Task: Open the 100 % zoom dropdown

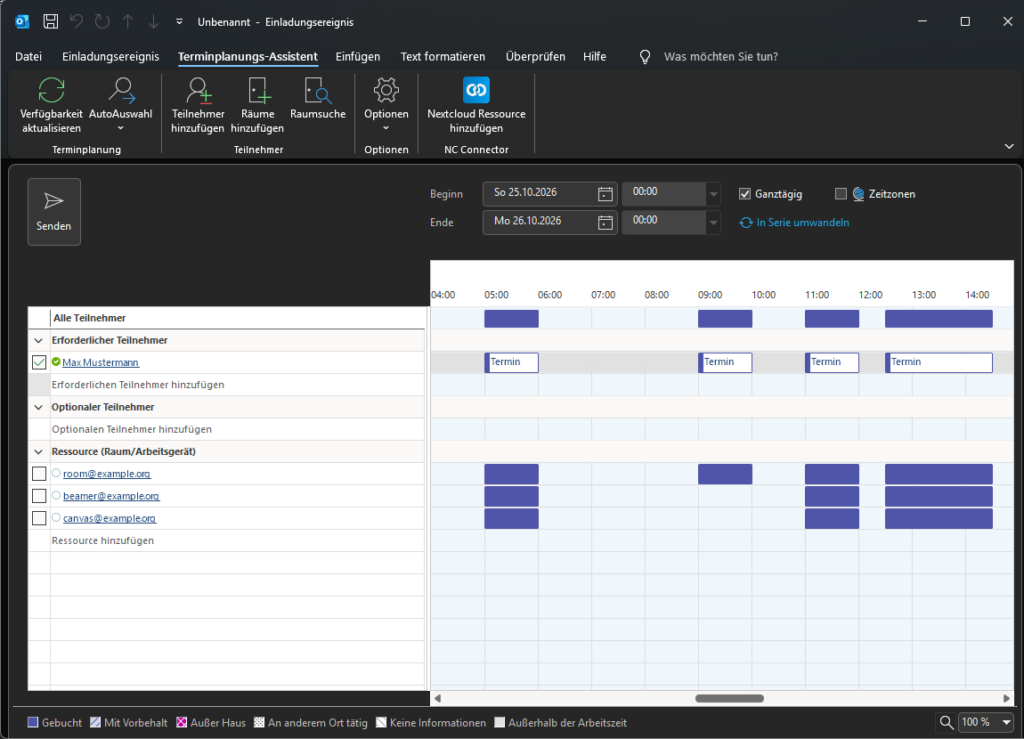Action: pyautogui.click(x=1006, y=722)
